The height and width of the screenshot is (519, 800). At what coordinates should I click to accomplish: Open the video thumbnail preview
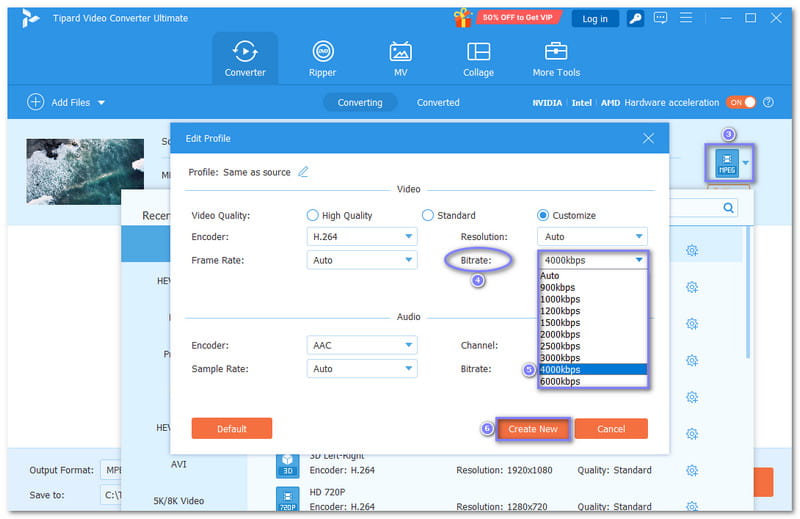point(85,171)
